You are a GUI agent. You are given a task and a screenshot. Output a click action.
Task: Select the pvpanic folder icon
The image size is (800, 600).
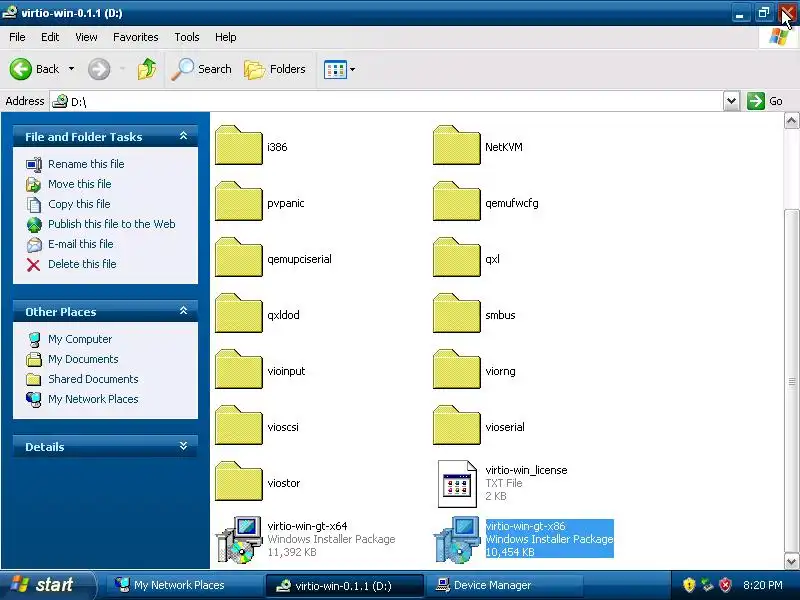(x=239, y=202)
